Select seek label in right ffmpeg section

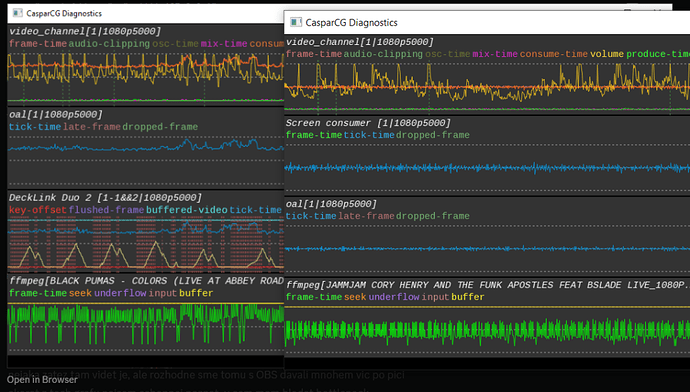tap(355, 297)
